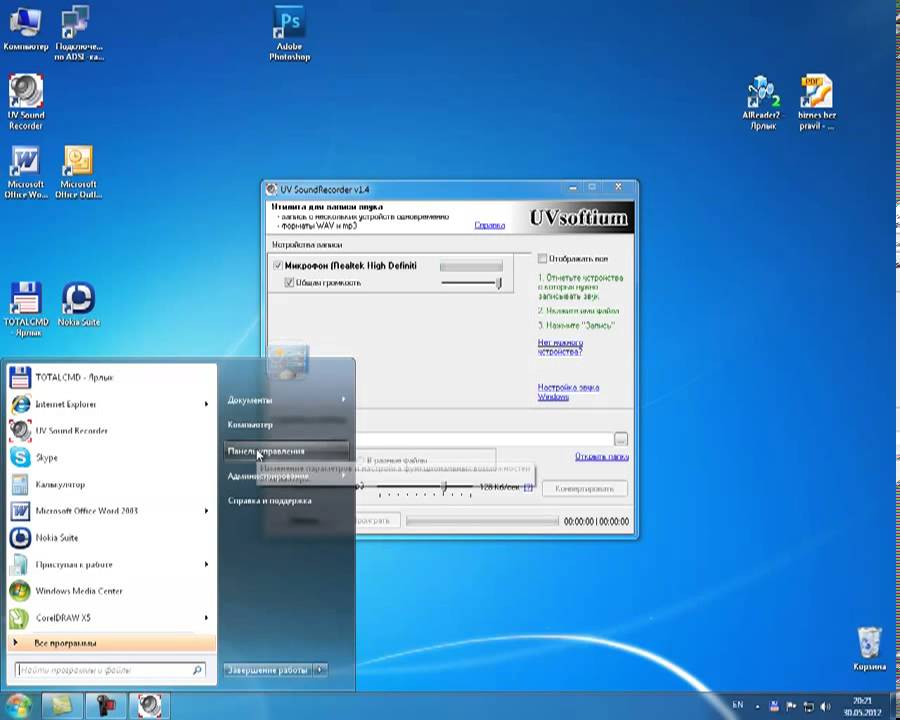
Task: Launch Nokia Suite from Start menu
Action: (x=112, y=537)
